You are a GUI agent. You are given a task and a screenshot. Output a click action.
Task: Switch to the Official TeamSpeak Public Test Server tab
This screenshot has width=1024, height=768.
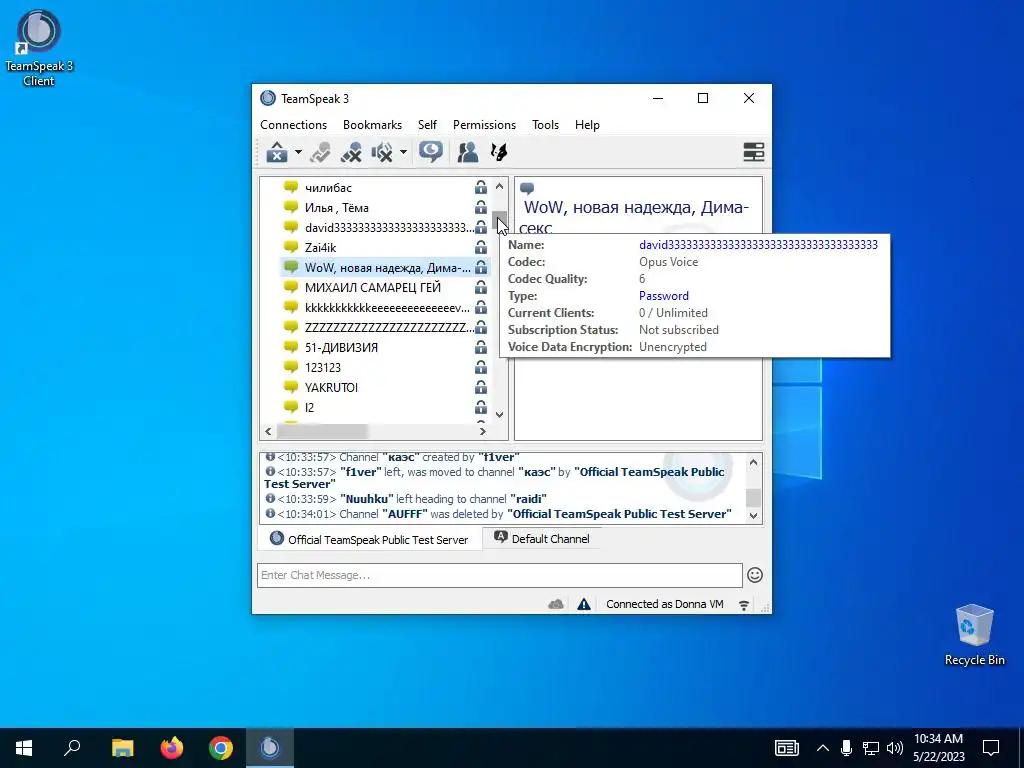(x=370, y=539)
